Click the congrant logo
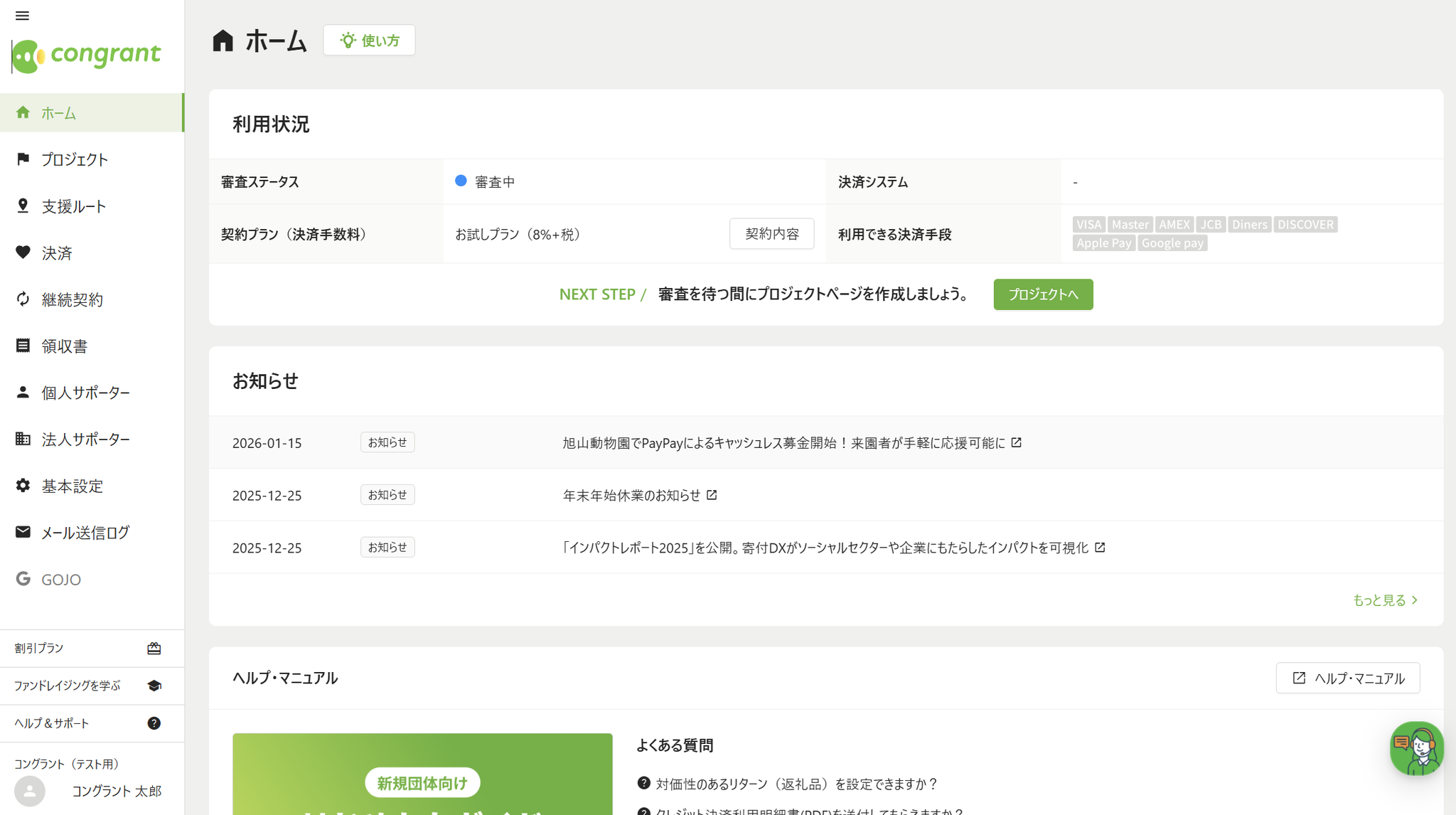Image resolution: width=1456 pixels, height=815 pixels. pos(87,55)
